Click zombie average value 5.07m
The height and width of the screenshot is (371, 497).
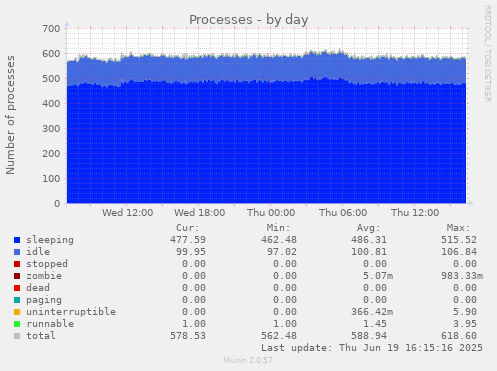click(x=378, y=276)
